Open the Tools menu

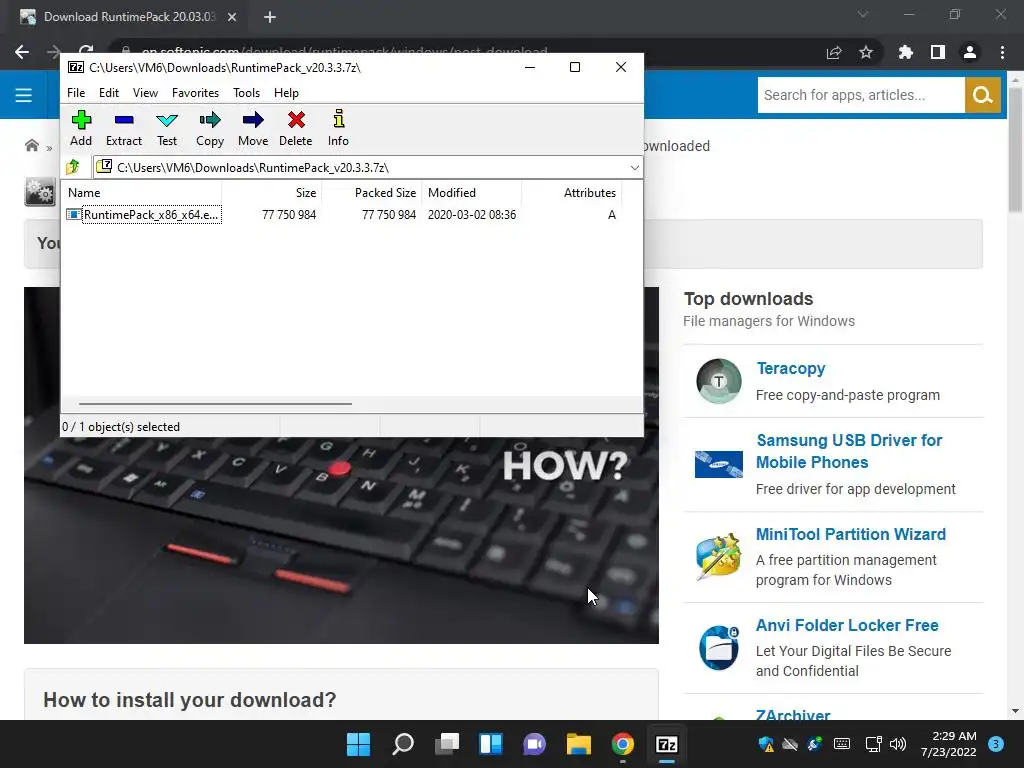[246, 93]
